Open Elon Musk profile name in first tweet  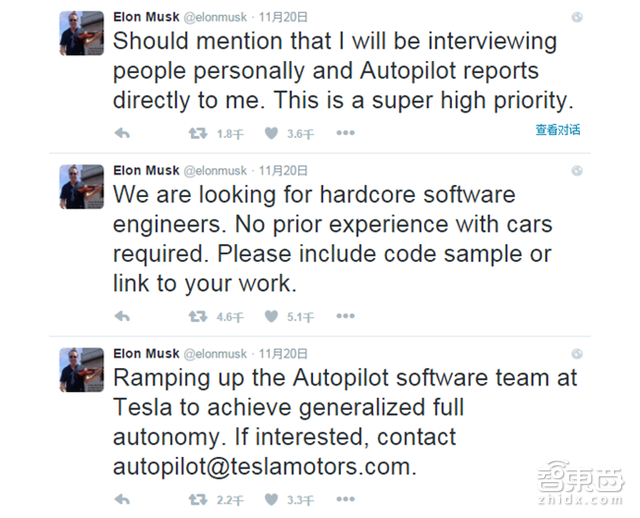point(147,17)
